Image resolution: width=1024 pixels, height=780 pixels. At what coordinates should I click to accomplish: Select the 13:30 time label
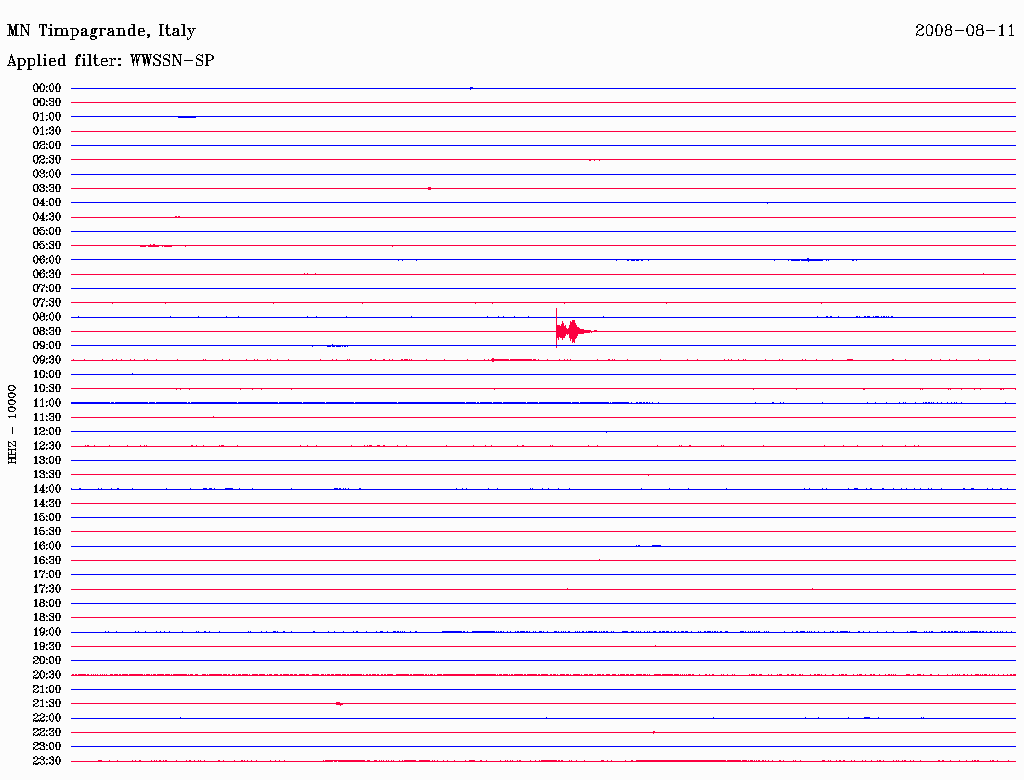click(47, 474)
